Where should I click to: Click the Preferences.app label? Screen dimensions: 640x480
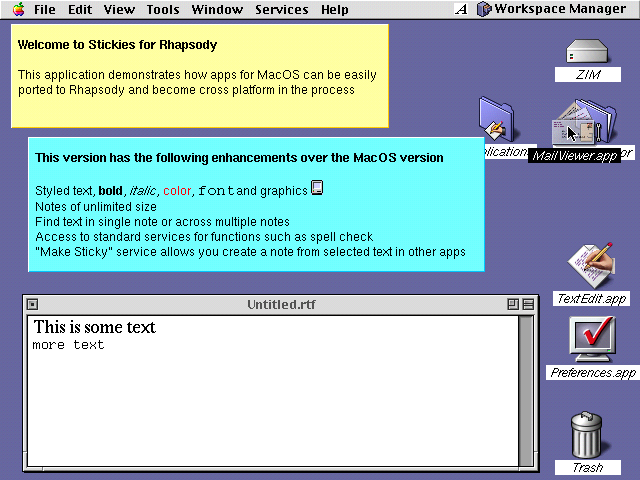click(x=593, y=373)
